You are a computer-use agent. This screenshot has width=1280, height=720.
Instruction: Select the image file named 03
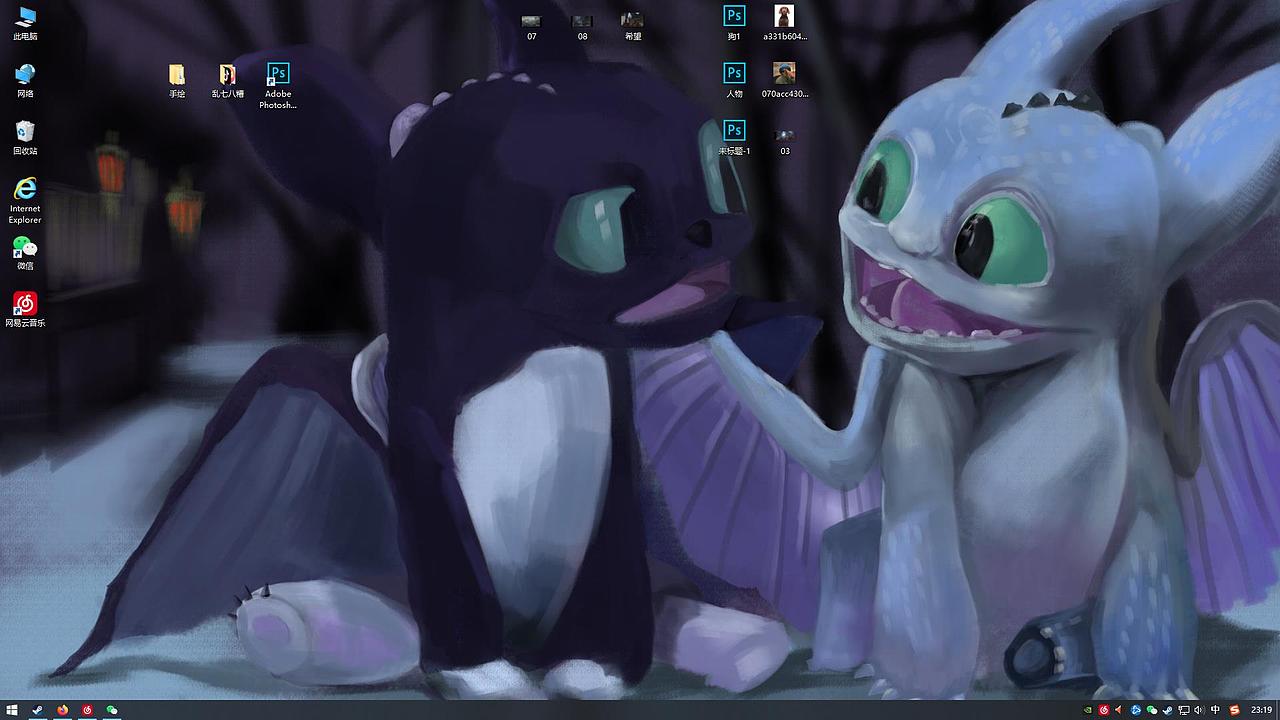[785, 142]
